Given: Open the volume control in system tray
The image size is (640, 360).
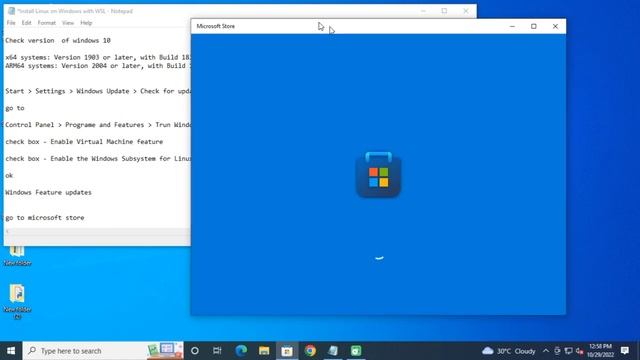Looking at the screenshot, I should [580, 351].
